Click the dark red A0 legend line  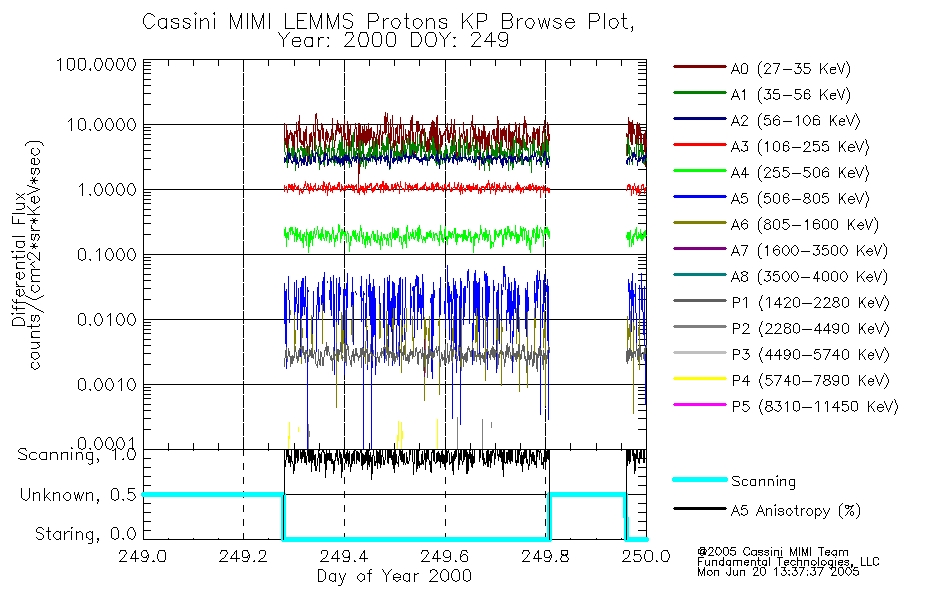point(699,67)
